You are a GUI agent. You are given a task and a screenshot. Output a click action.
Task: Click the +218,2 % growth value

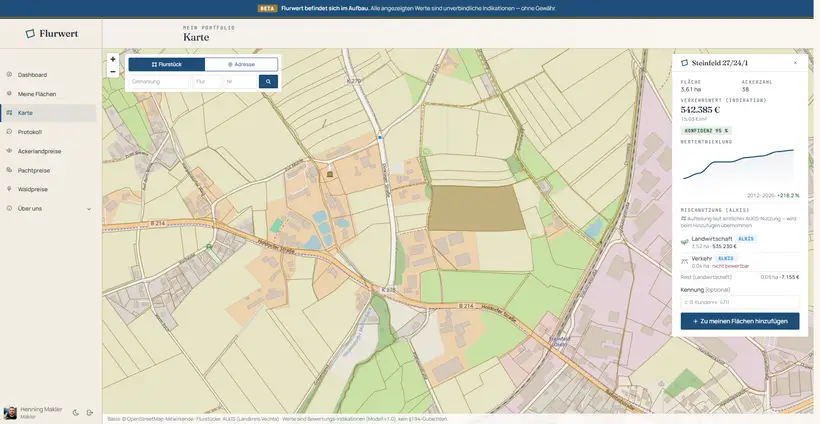tap(789, 196)
